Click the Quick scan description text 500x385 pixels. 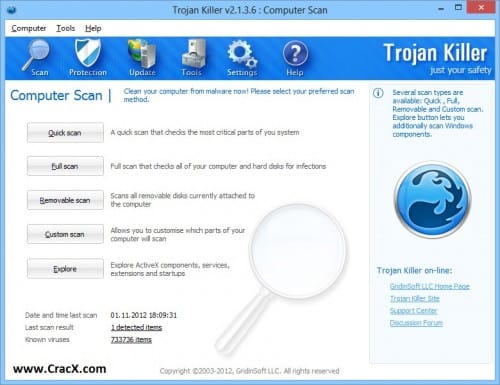[x=205, y=133]
